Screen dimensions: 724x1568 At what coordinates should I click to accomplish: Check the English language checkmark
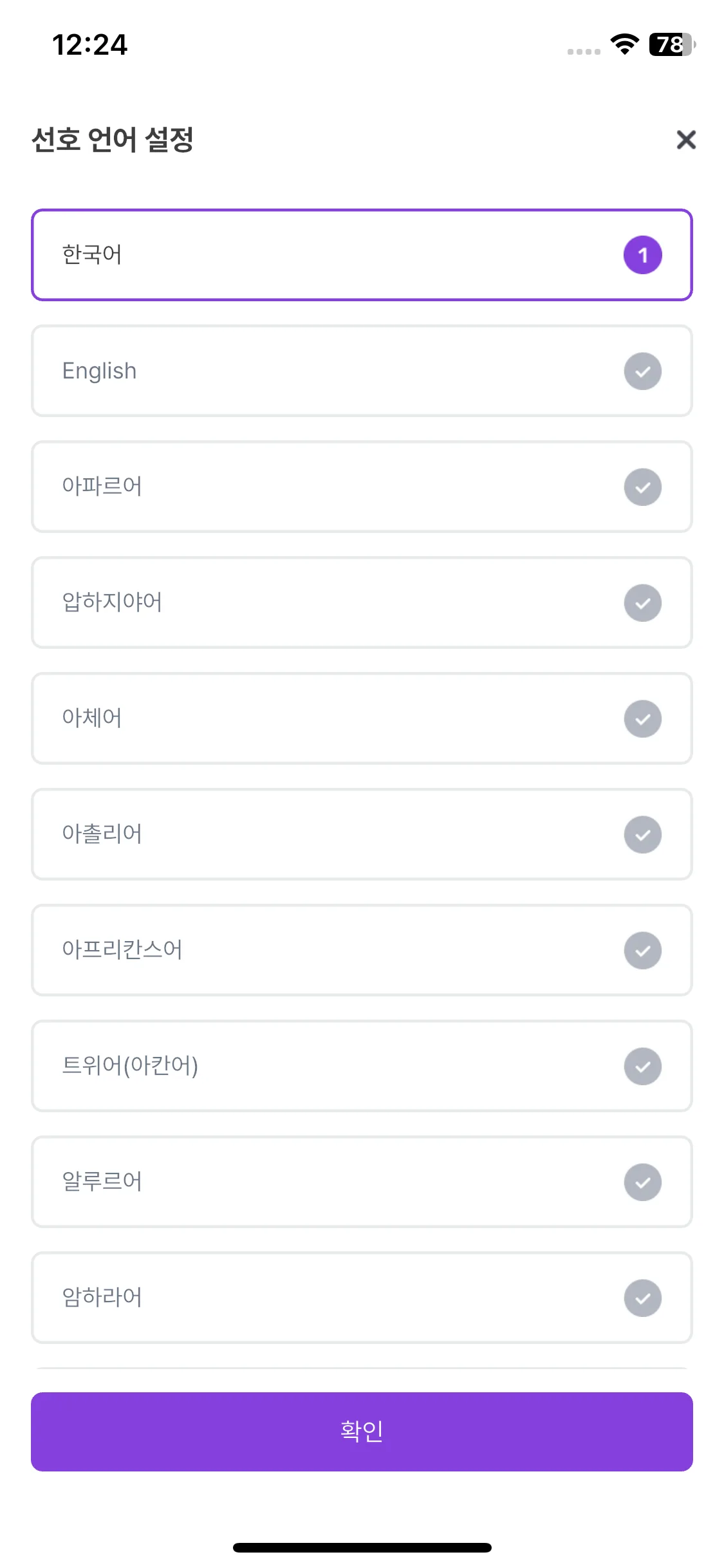pyautogui.click(x=642, y=371)
